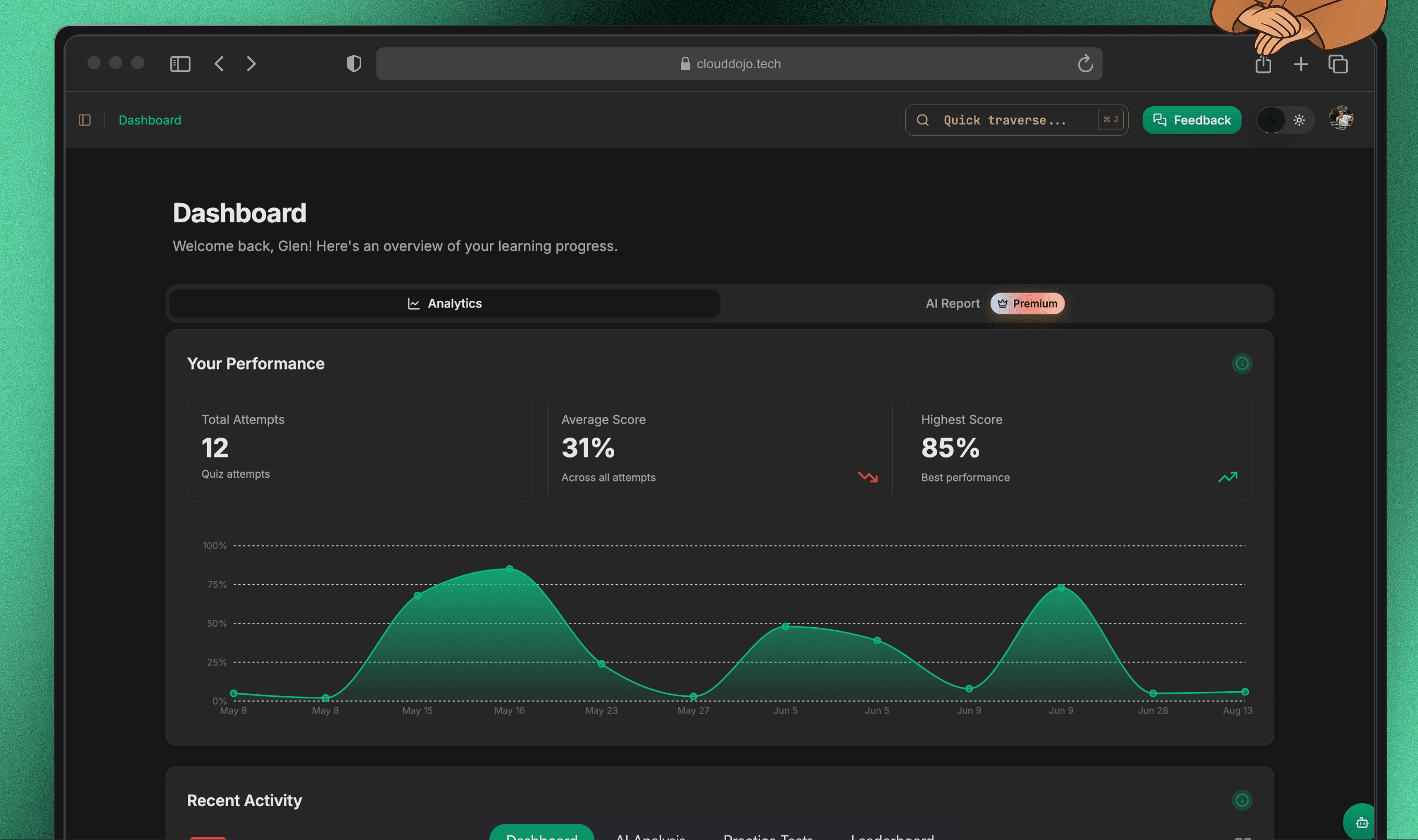Image resolution: width=1418 pixels, height=840 pixels.
Task: Click the browser forward arrow
Action: [x=251, y=64]
